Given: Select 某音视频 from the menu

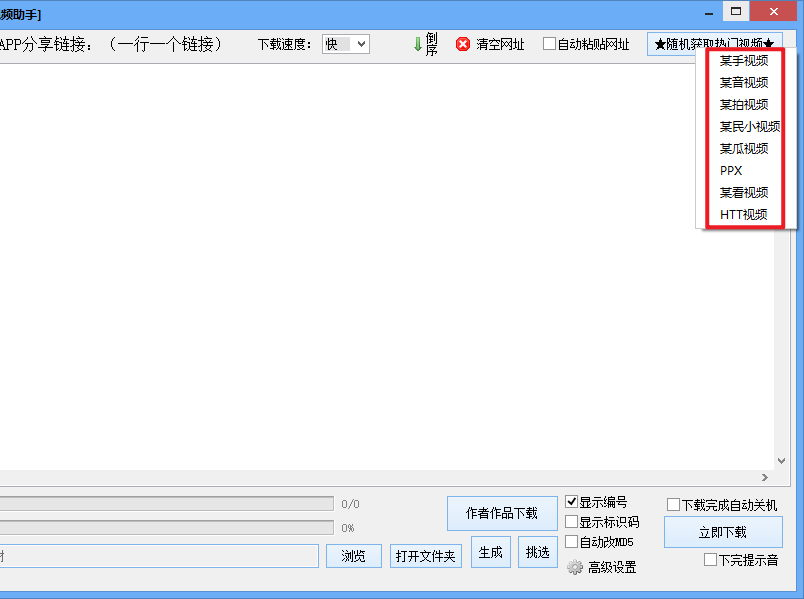Looking at the screenshot, I should click(744, 83).
